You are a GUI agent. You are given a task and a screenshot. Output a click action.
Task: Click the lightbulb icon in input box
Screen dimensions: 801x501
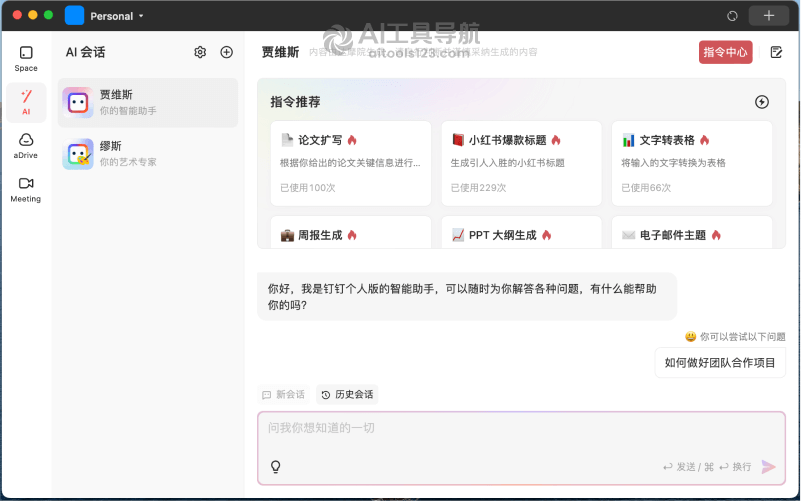[275, 466]
